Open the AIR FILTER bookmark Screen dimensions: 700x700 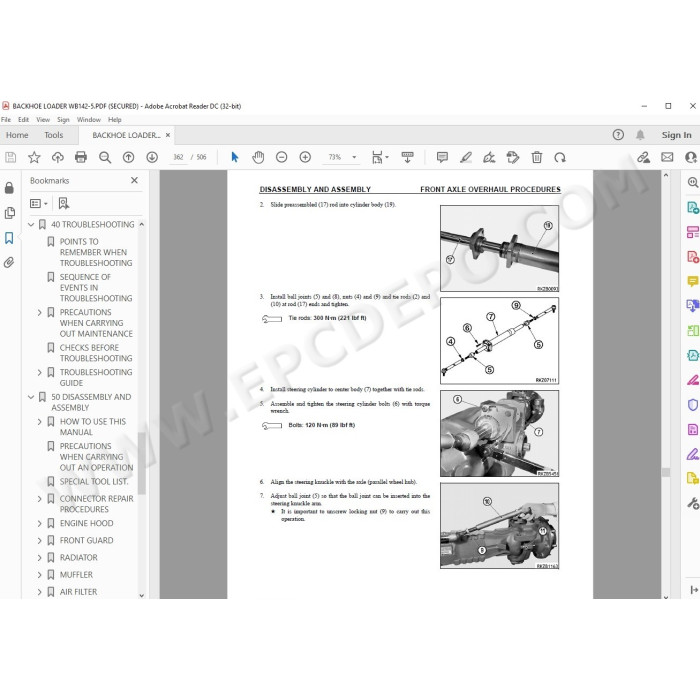point(78,592)
